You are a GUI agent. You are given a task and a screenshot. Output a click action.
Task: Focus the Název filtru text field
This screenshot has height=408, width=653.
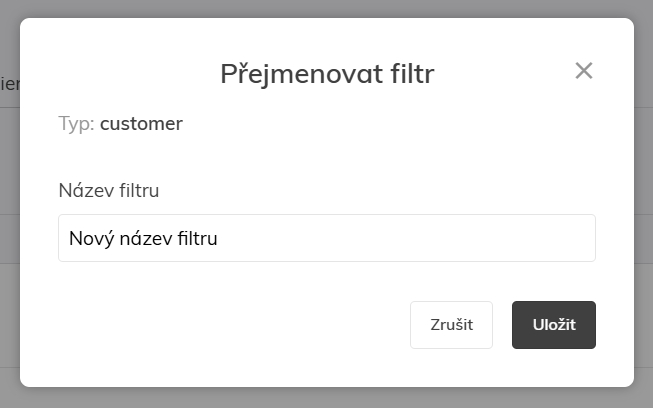click(x=327, y=238)
